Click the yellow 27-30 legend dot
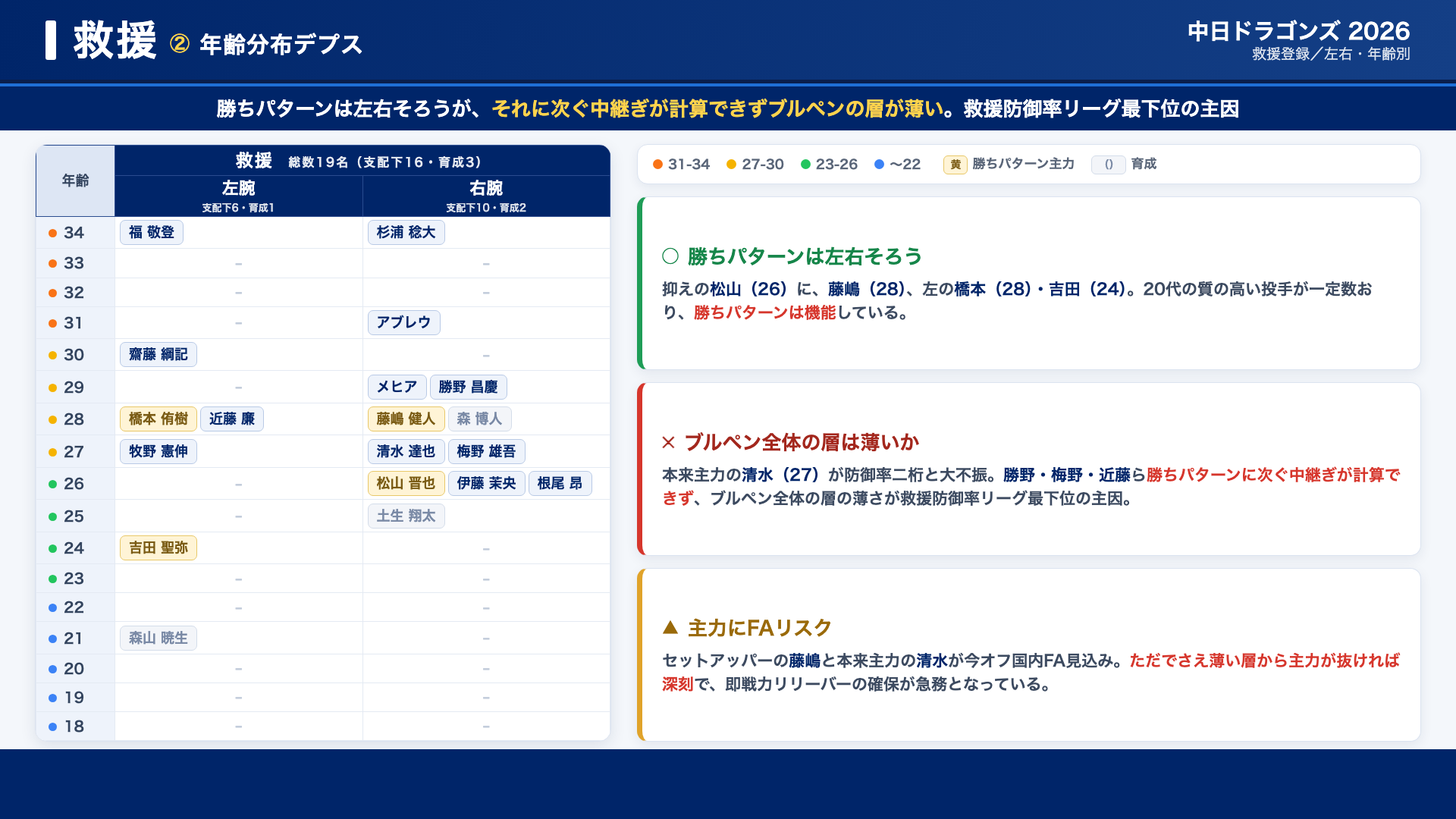 pyautogui.click(x=731, y=165)
